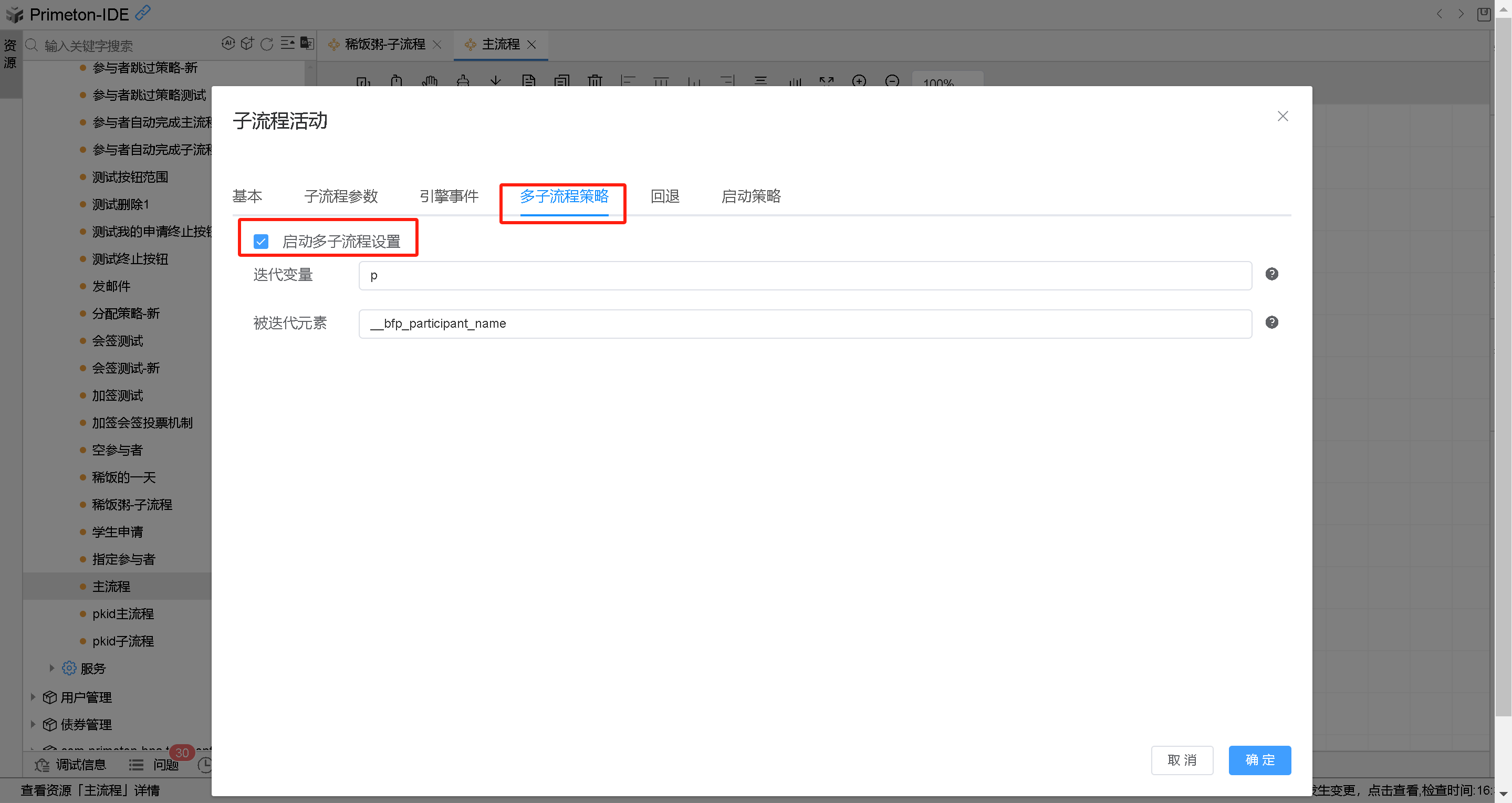
Task: Expand the 服务 tree node
Action: [51, 668]
